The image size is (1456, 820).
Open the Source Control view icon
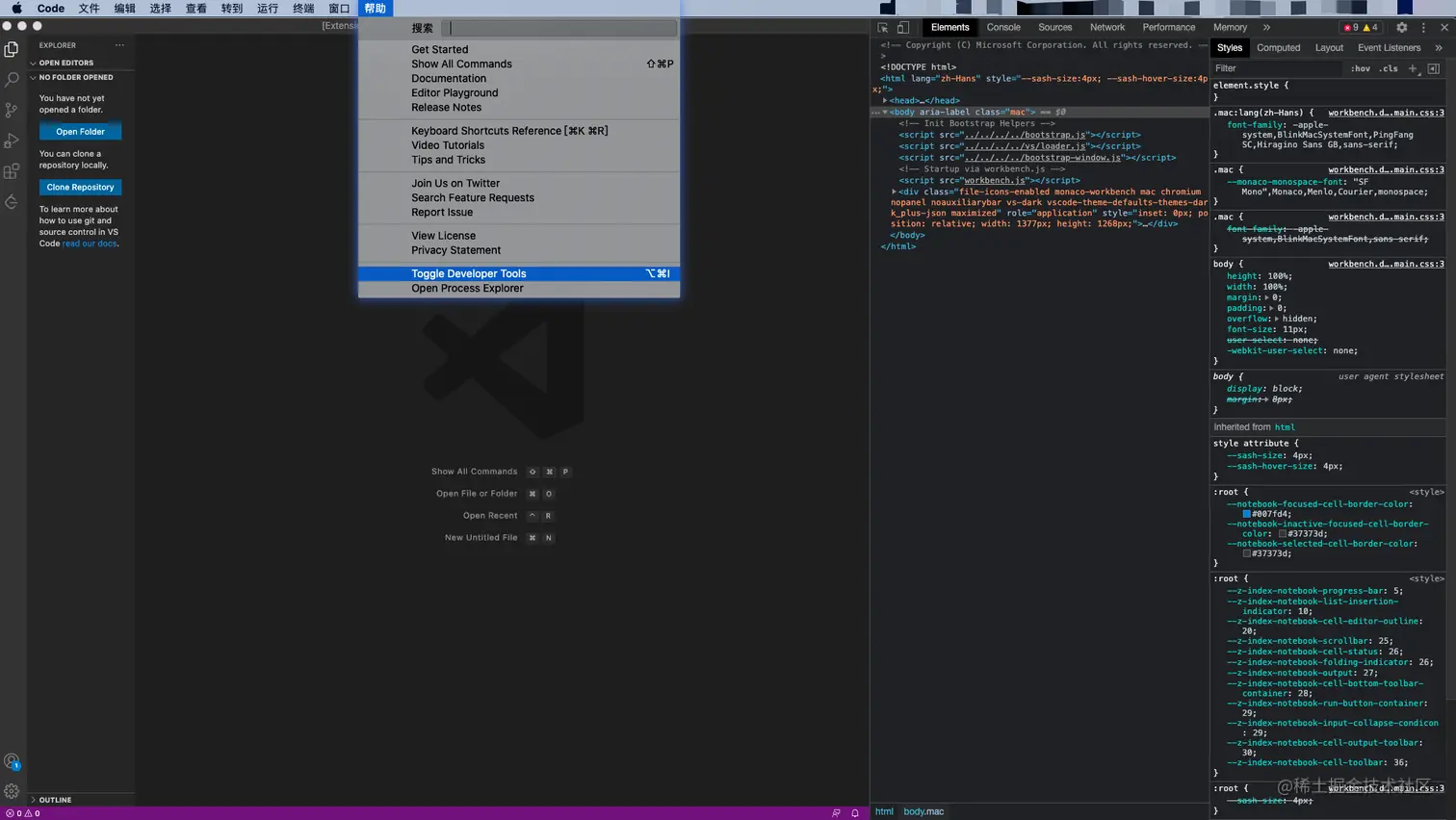(x=12, y=111)
